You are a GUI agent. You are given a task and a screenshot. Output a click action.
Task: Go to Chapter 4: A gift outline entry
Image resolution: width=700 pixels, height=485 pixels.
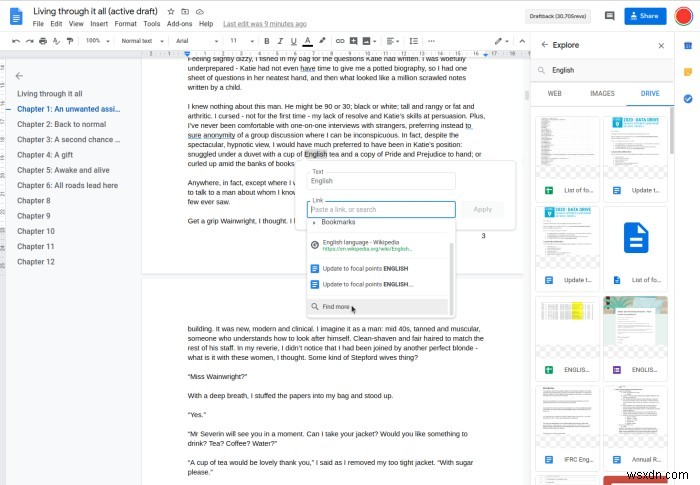(45, 155)
